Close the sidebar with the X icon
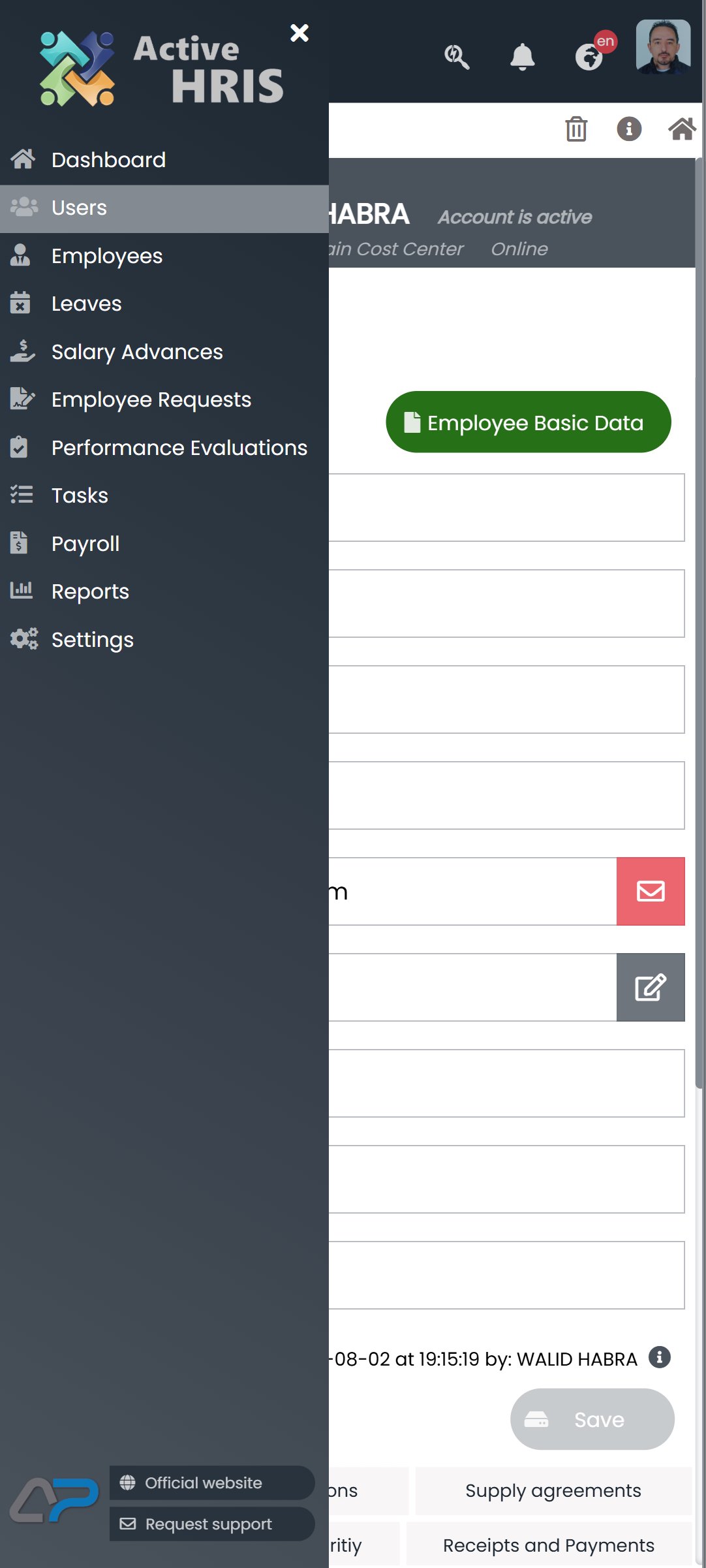 point(299,33)
